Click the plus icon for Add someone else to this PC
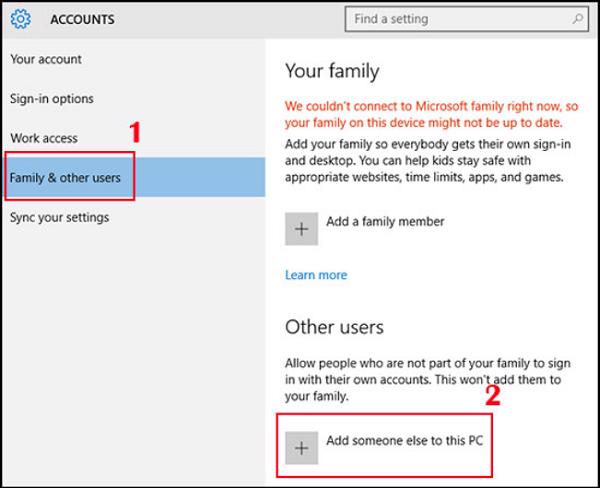The image size is (600, 488). point(302,448)
